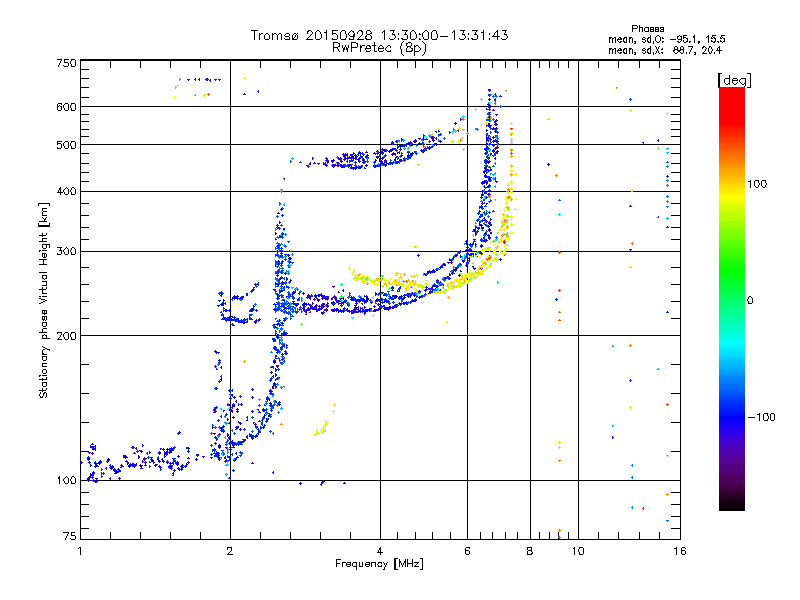Click the y-axis tick label "100"
The width and height of the screenshot is (800, 600).
(x=66, y=480)
